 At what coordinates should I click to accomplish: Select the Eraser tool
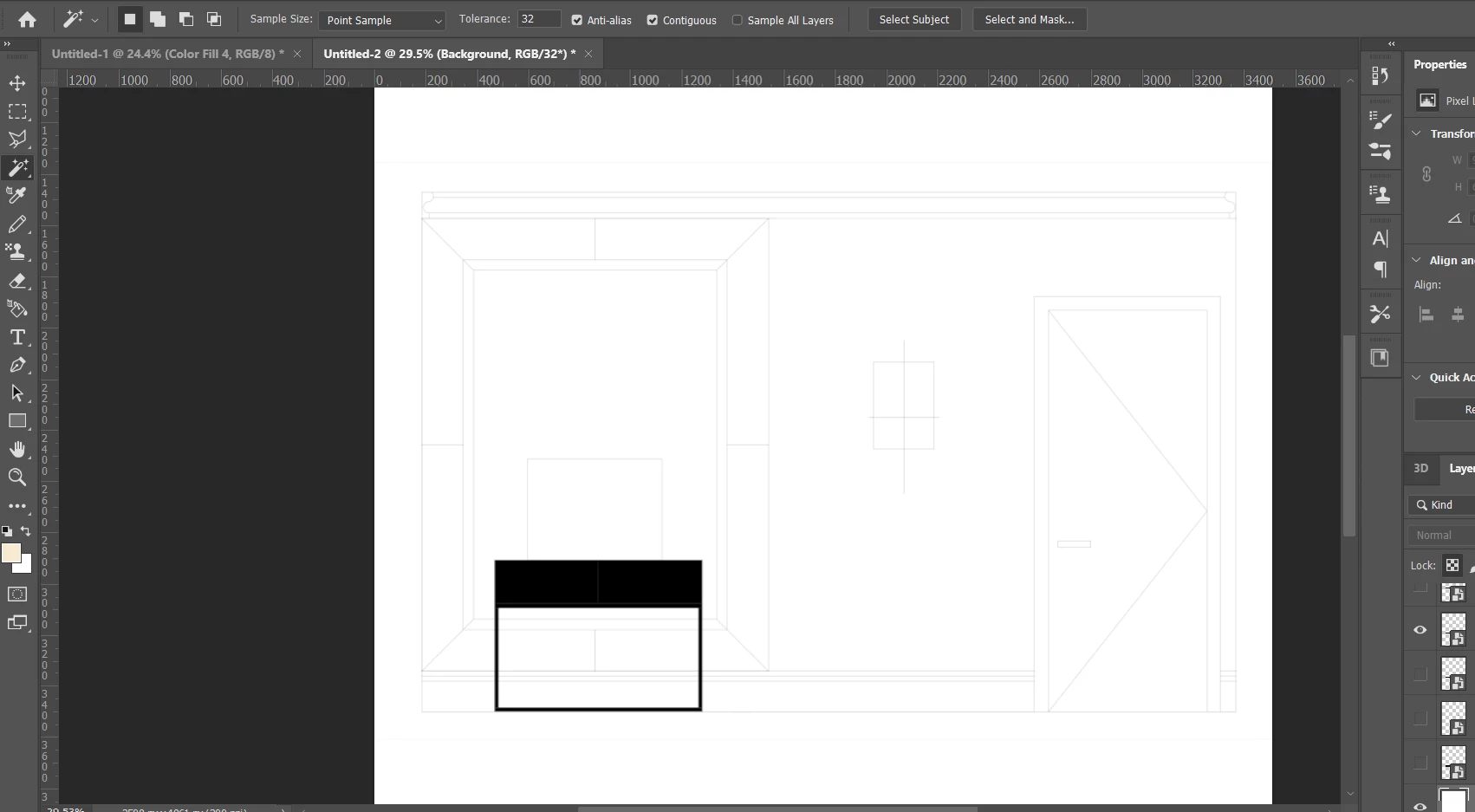(x=17, y=281)
